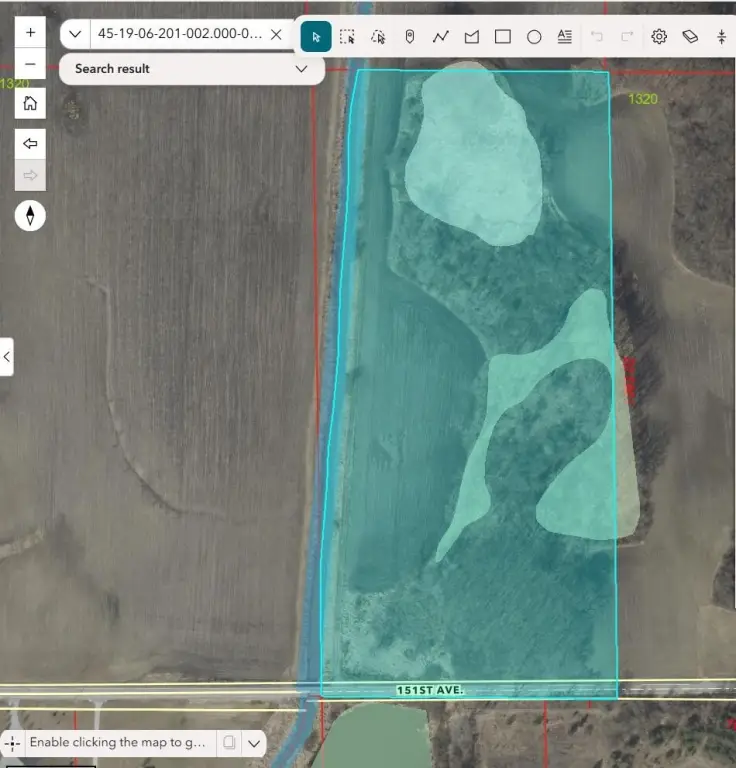736x768 pixels.
Task: Activate the polygon drawing tool
Action: 471,37
